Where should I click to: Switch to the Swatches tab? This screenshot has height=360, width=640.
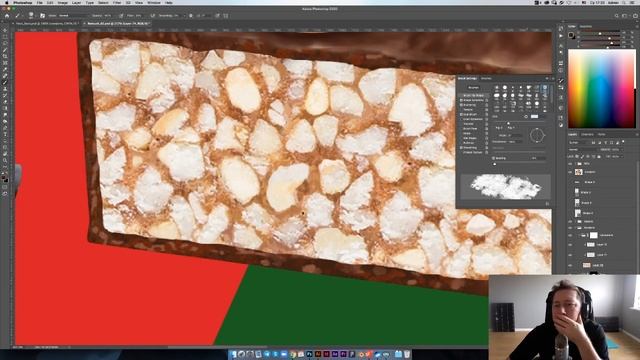586,27
